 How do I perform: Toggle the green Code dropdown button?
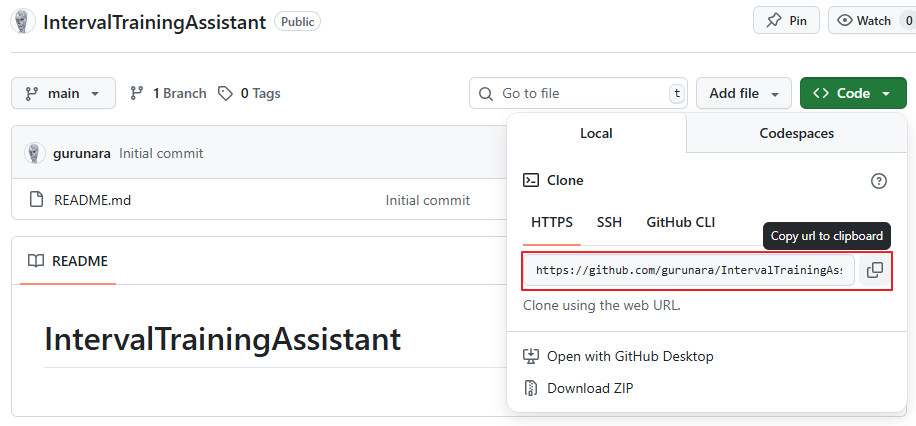coord(853,93)
